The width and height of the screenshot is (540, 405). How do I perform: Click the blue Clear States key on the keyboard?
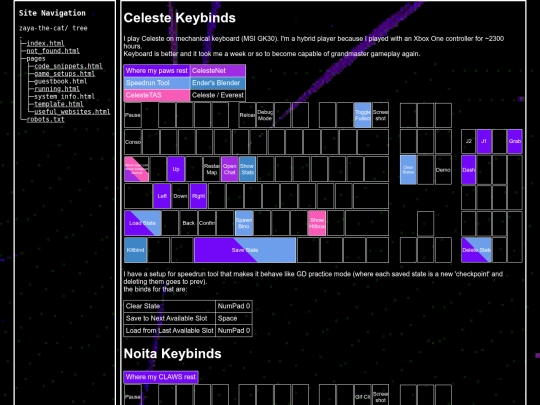click(x=408, y=169)
